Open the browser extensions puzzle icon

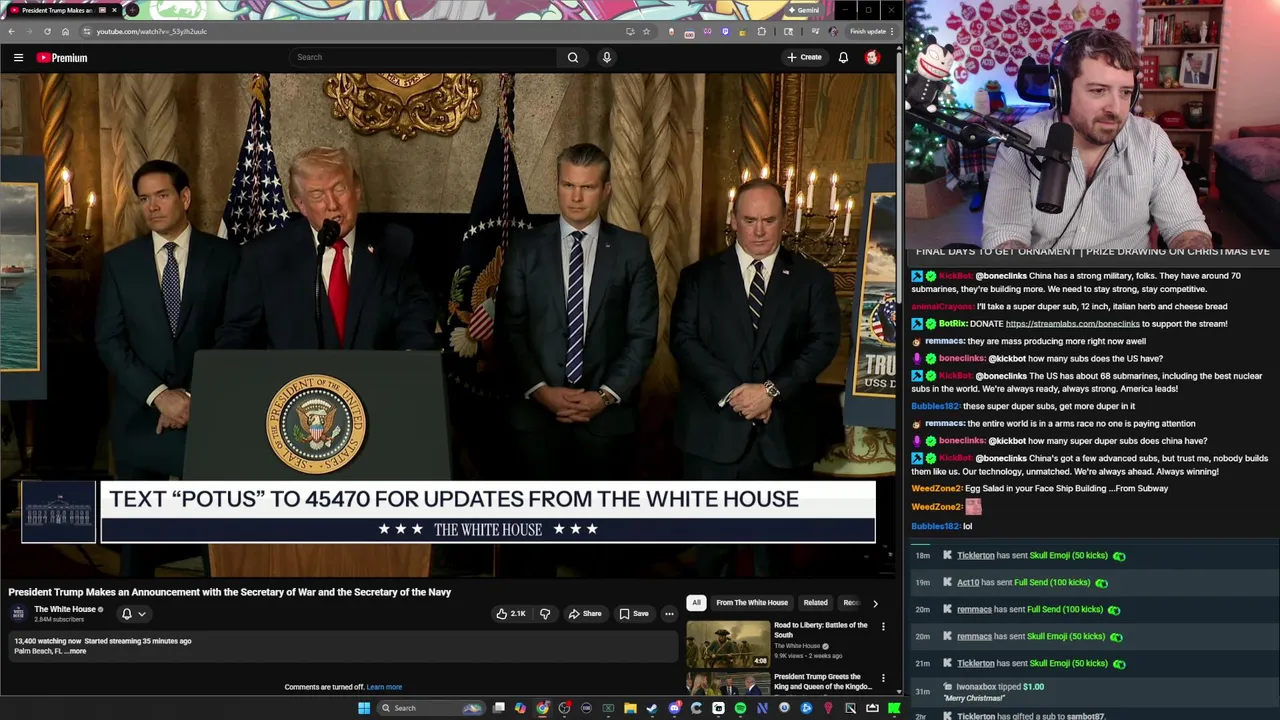(762, 31)
